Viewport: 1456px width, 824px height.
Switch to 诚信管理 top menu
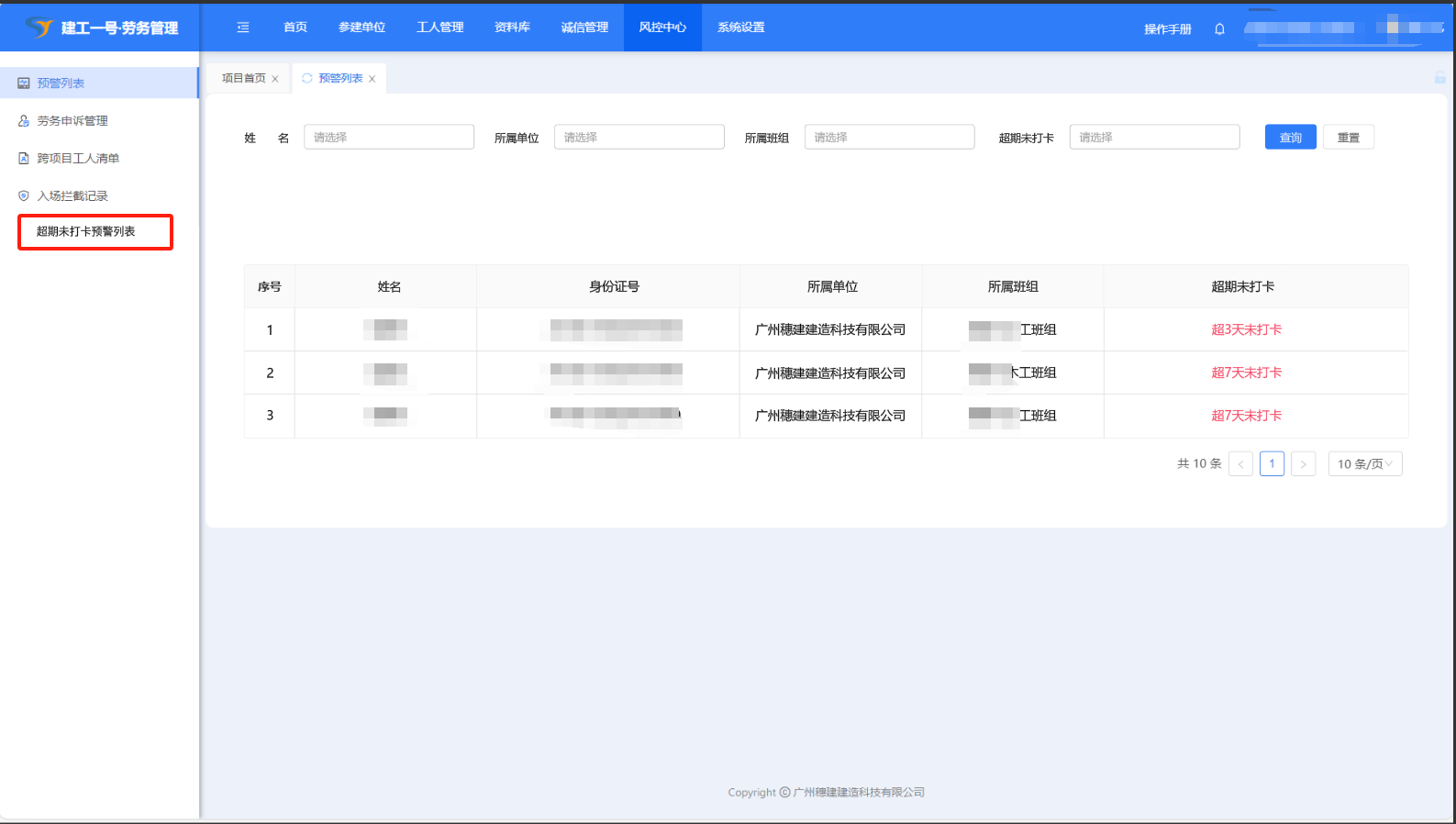pos(584,28)
